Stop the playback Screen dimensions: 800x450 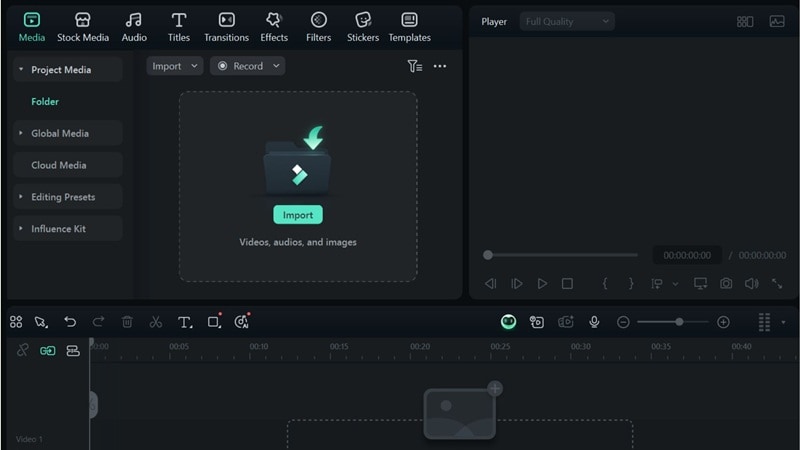coord(567,283)
